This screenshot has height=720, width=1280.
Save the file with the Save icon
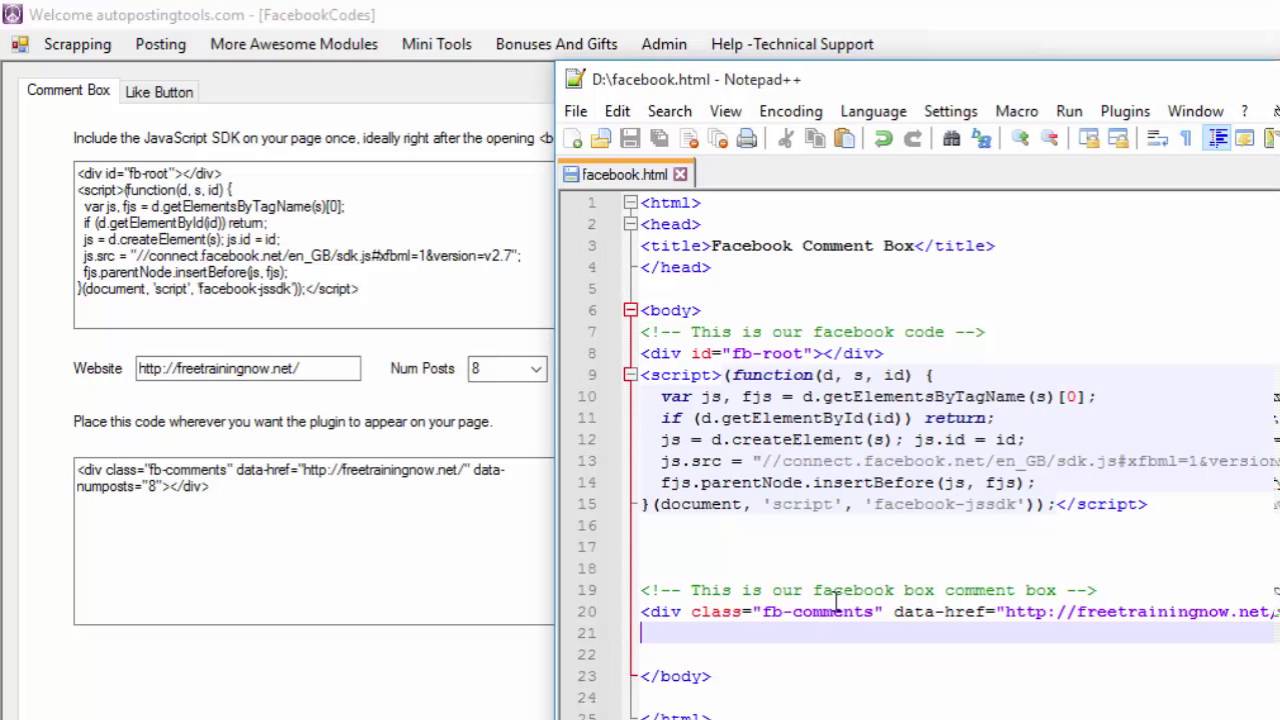click(630, 139)
